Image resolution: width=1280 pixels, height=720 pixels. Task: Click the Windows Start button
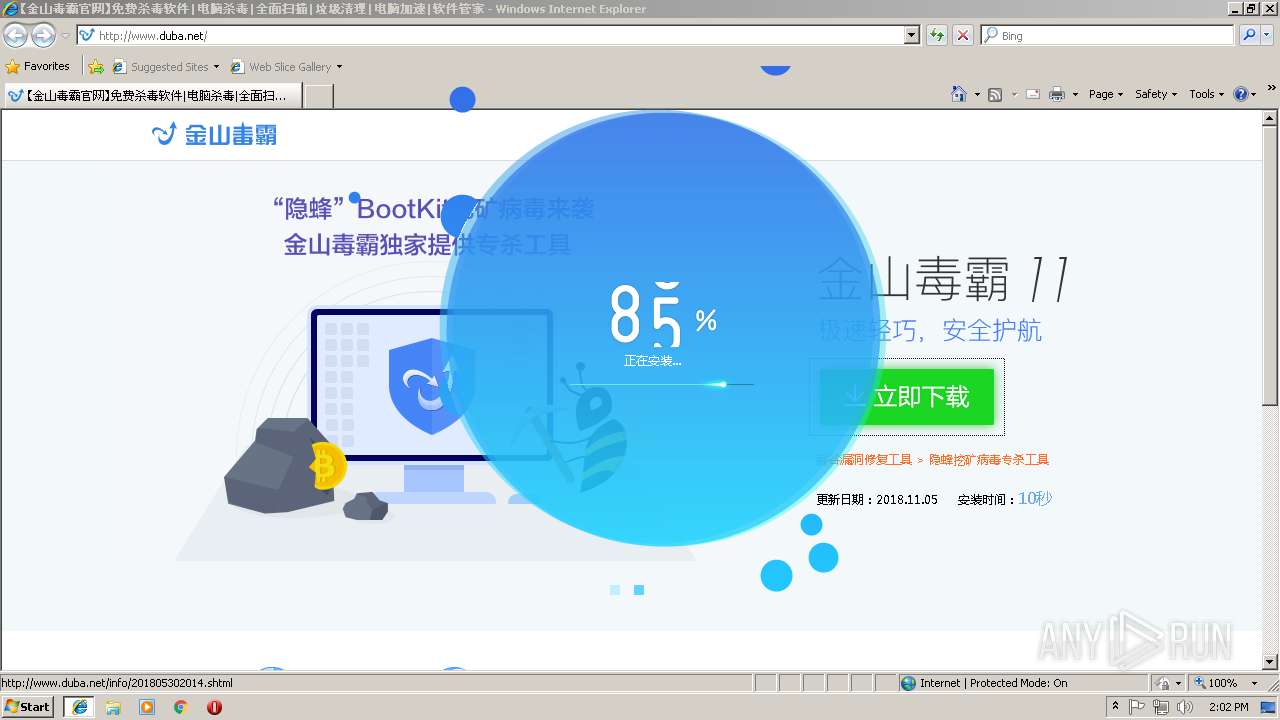click(x=28, y=707)
